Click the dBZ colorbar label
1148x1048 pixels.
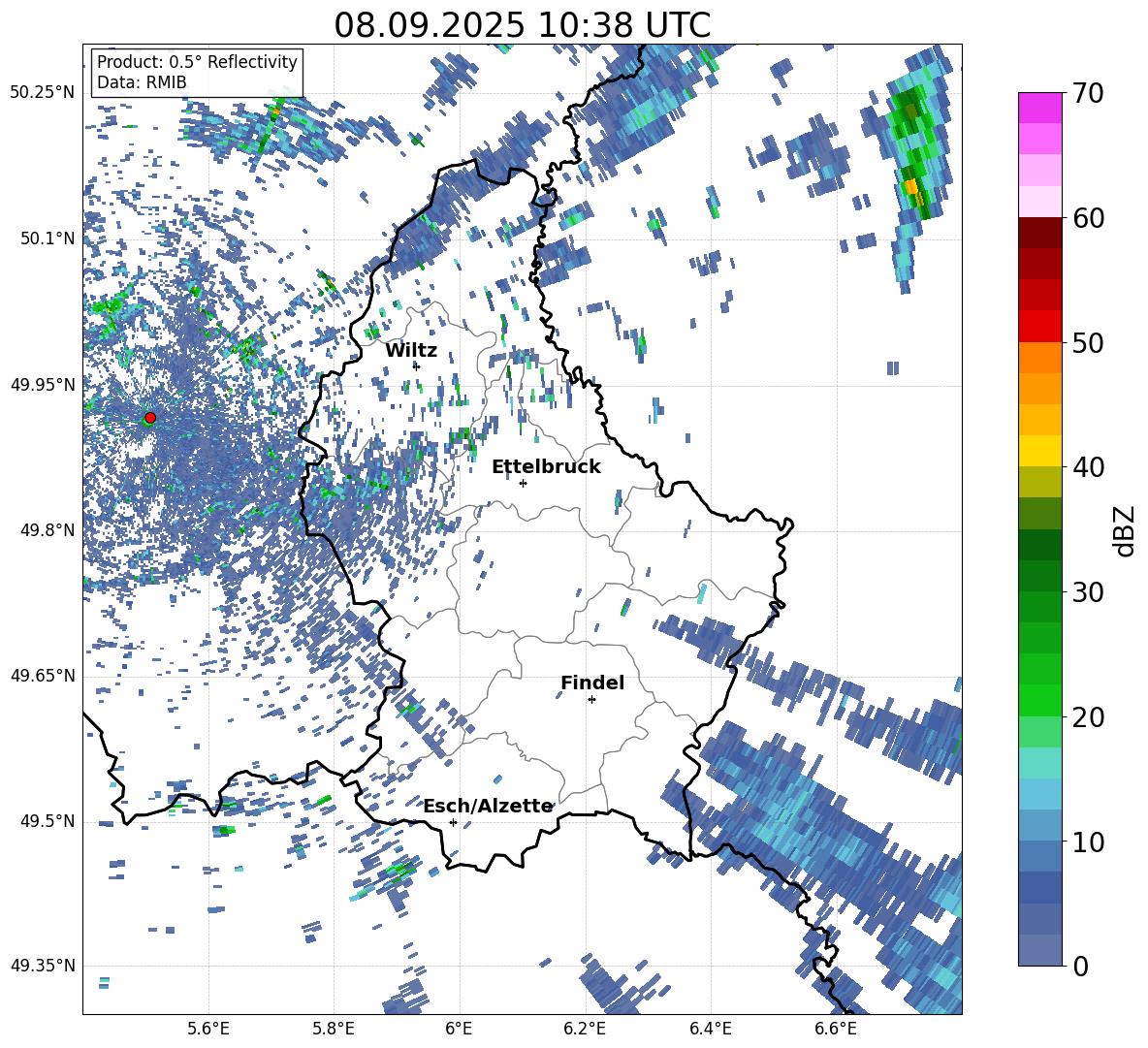click(x=1126, y=530)
